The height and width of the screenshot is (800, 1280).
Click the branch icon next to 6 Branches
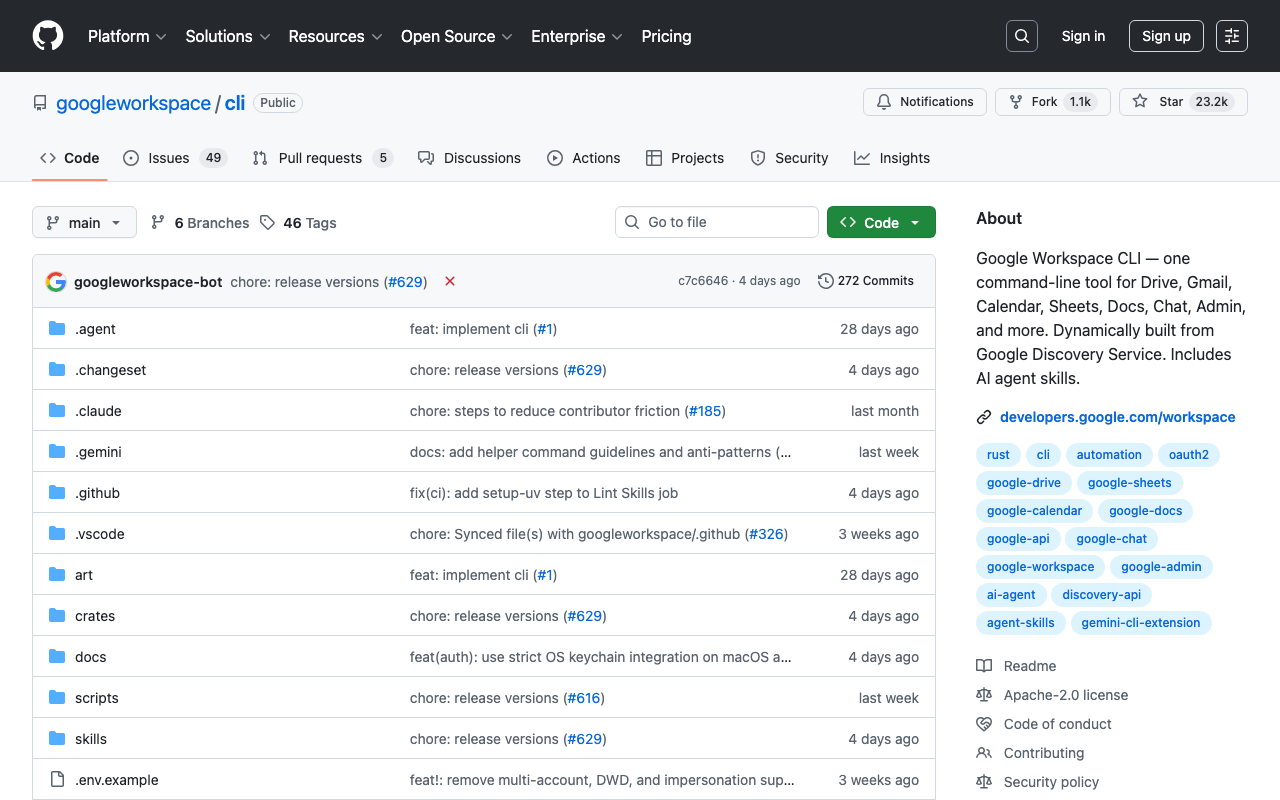tap(158, 222)
